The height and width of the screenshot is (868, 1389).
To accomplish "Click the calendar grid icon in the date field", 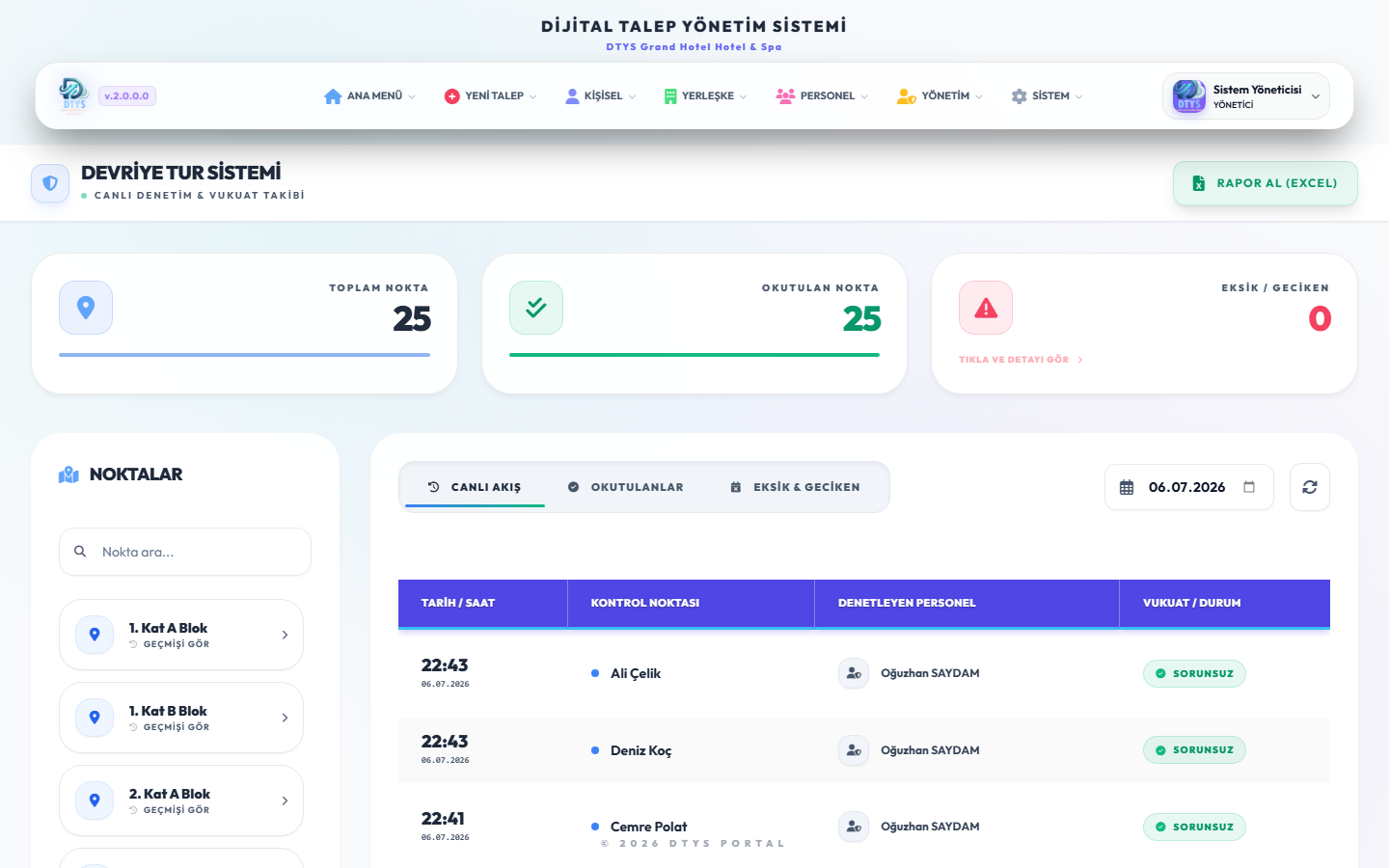I will point(1127,487).
